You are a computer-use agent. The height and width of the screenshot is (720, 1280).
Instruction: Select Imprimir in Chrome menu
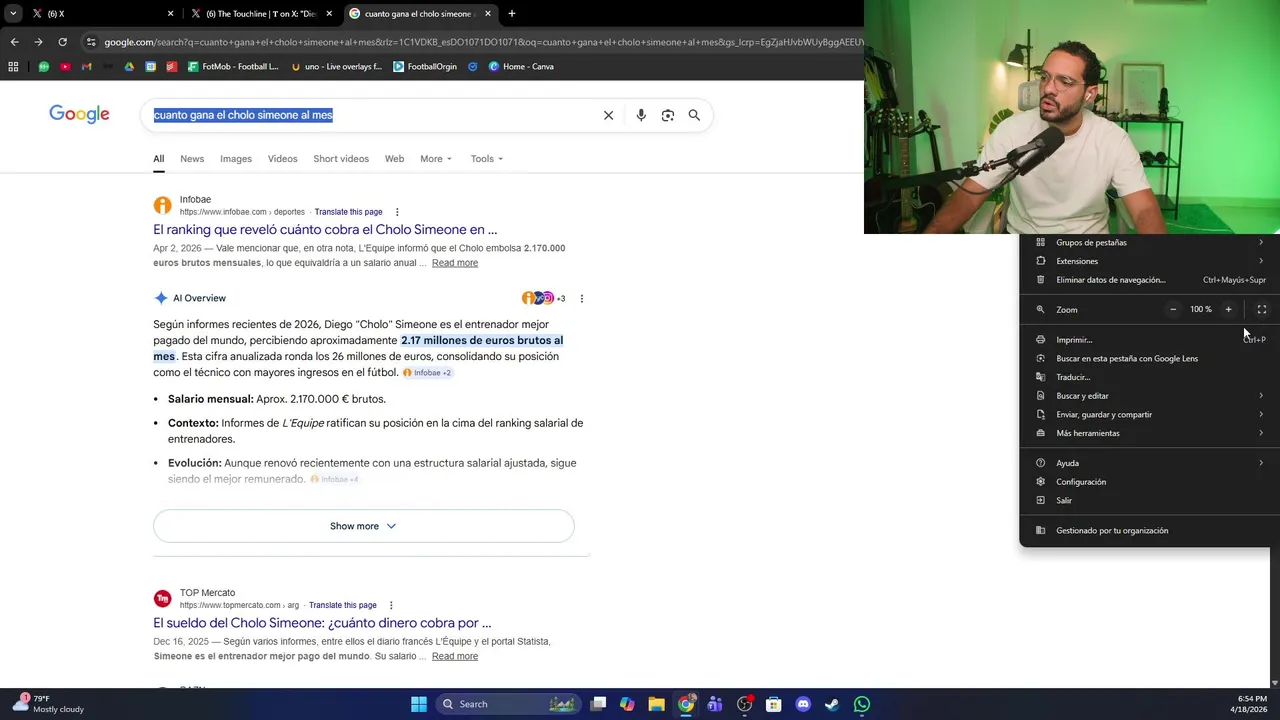coord(1149,340)
